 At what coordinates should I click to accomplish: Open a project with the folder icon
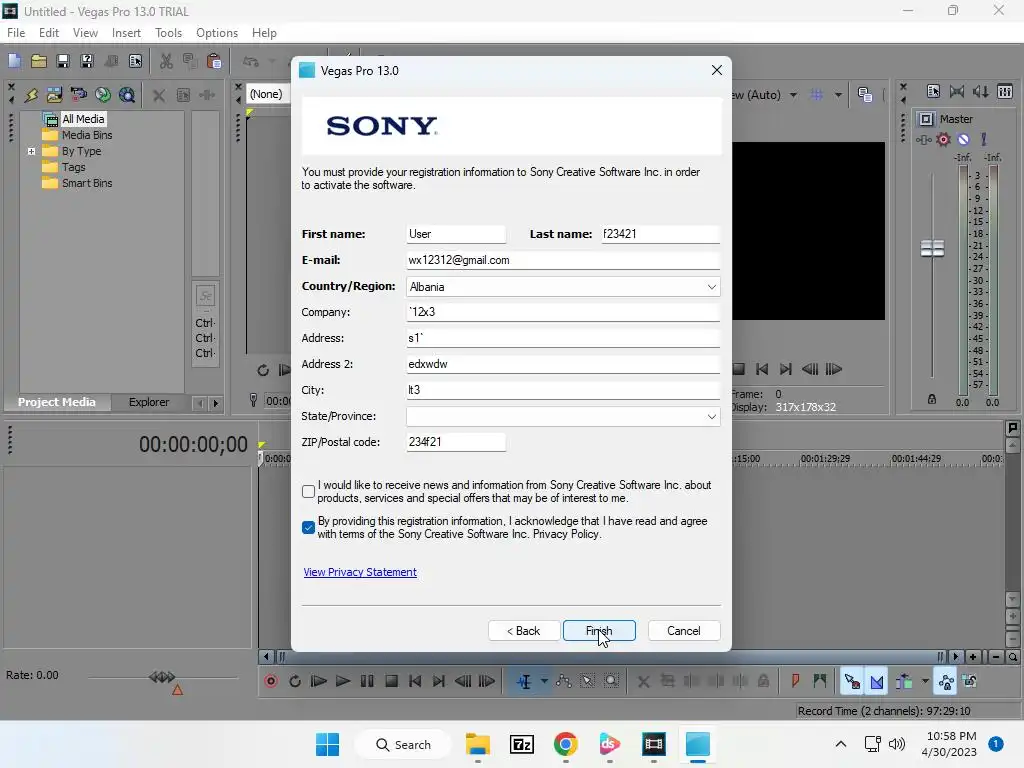click(39, 61)
